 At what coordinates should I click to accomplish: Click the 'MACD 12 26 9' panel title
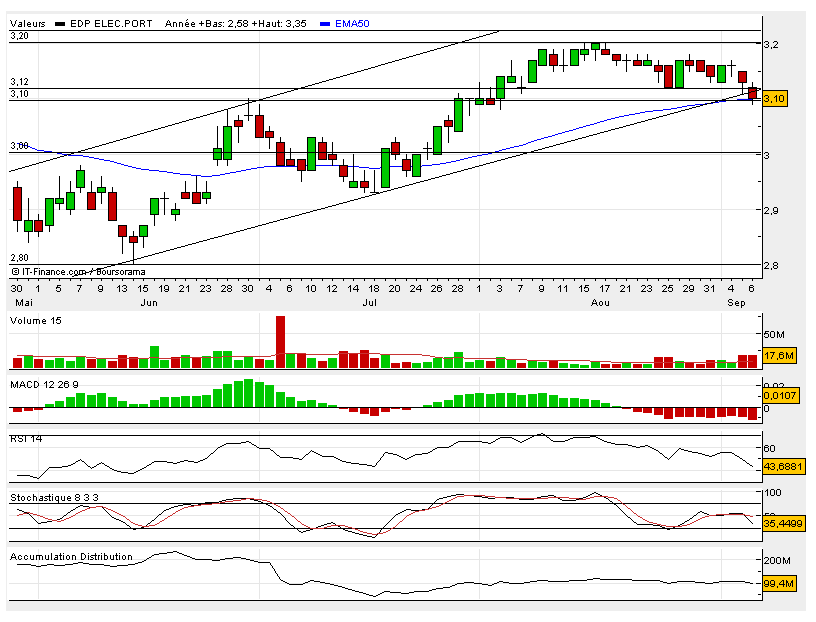(x=45, y=385)
